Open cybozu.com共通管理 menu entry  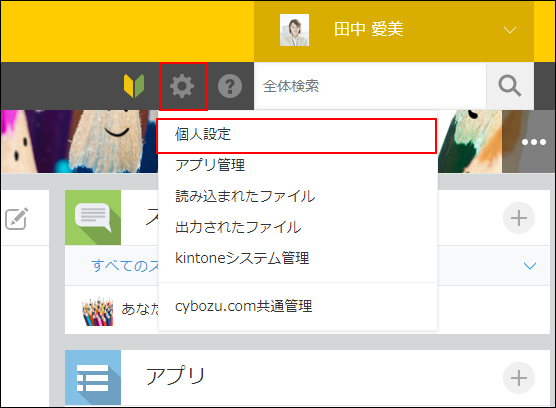(x=298, y=306)
